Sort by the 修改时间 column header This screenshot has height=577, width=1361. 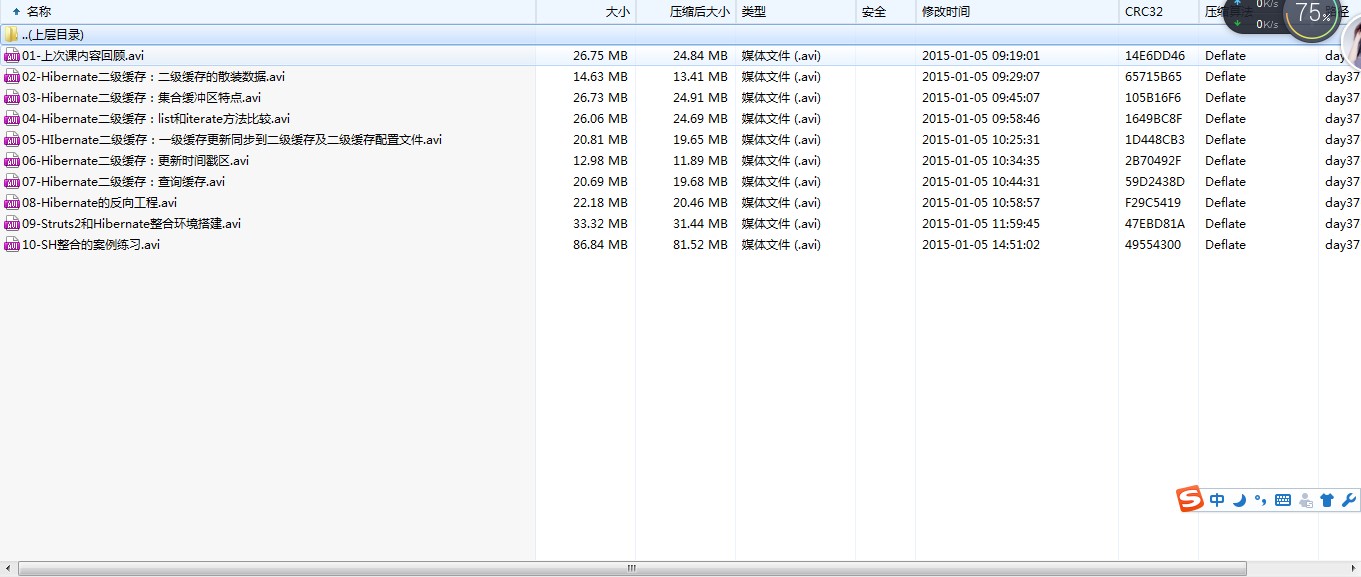1017,12
